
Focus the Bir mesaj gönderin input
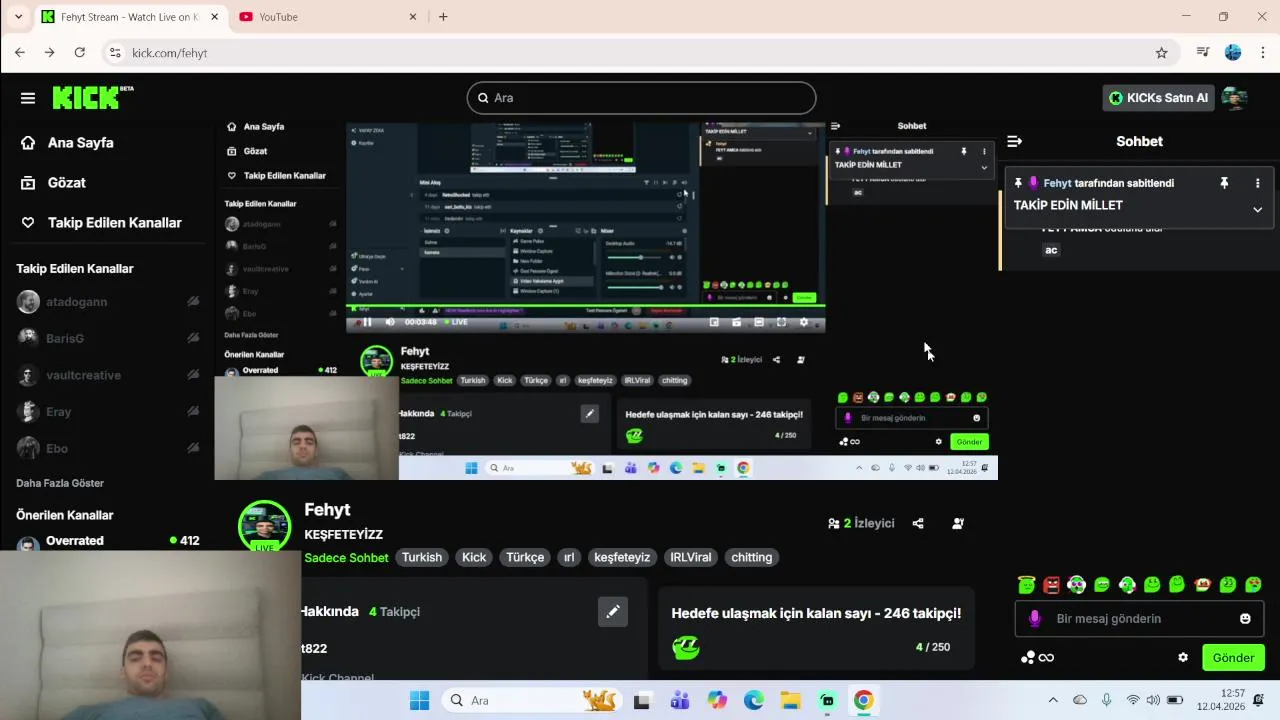point(1140,618)
